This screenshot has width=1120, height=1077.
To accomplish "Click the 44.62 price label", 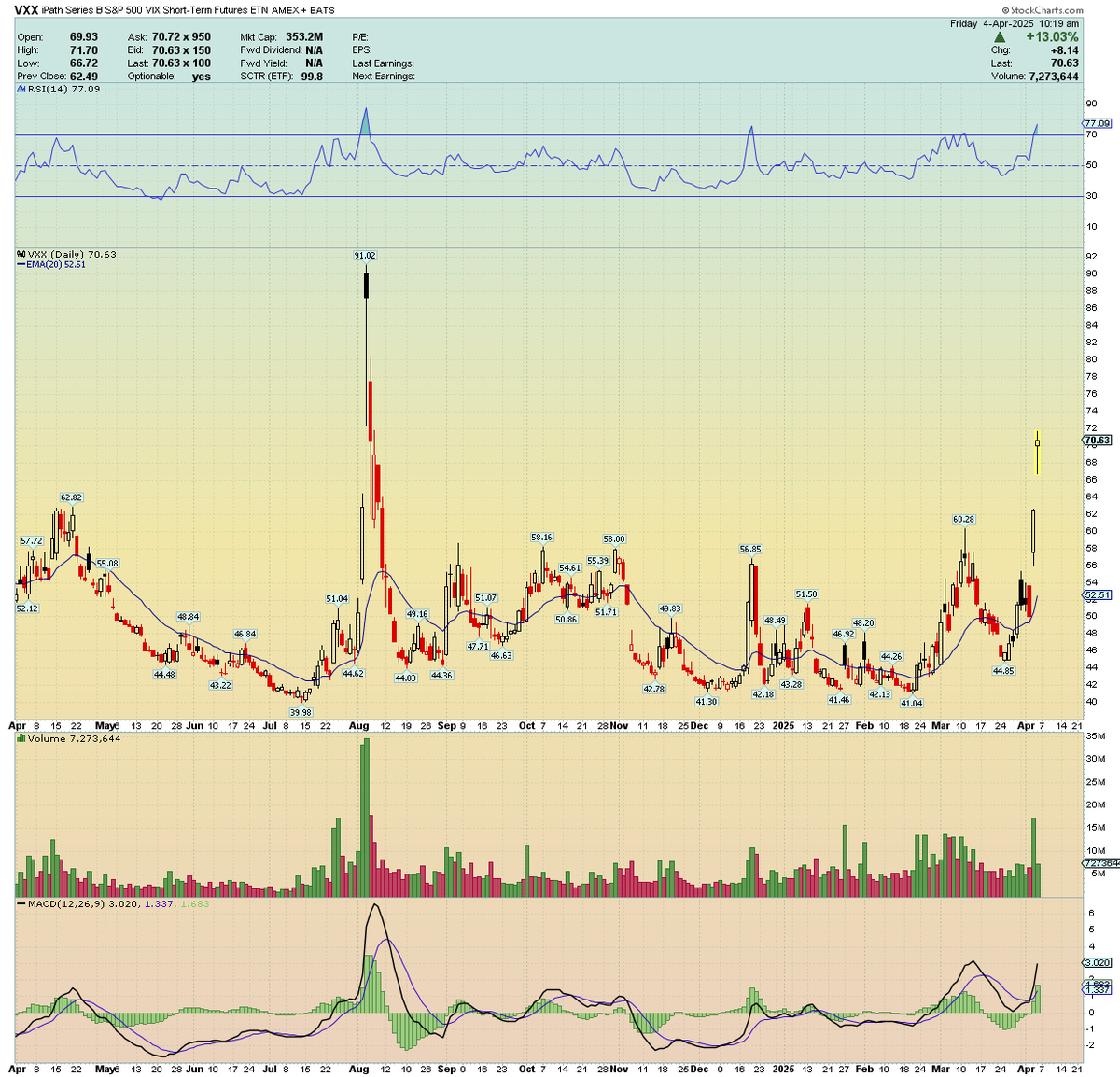I will coord(353,673).
